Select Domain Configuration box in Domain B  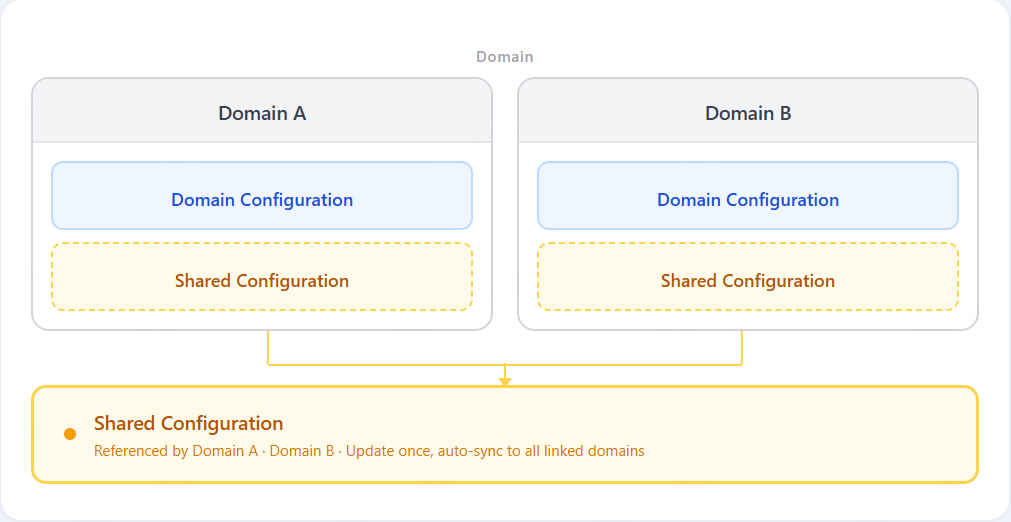pyautogui.click(x=748, y=196)
